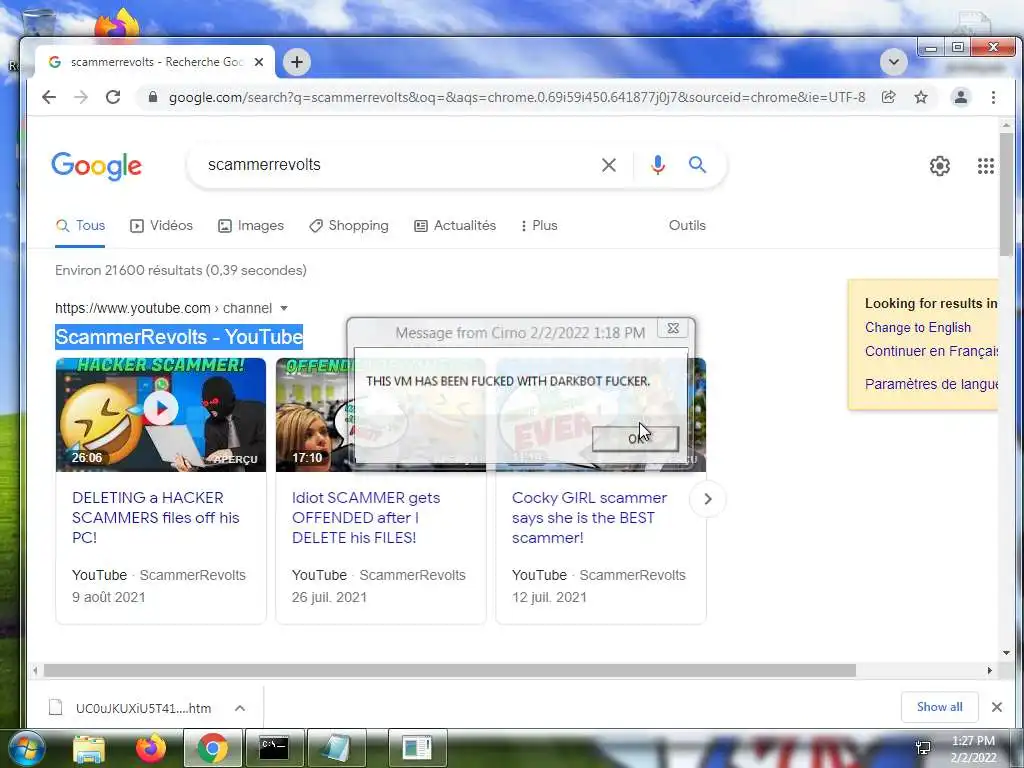
Task: Open the Windows Start menu orb
Action: point(27,748)
